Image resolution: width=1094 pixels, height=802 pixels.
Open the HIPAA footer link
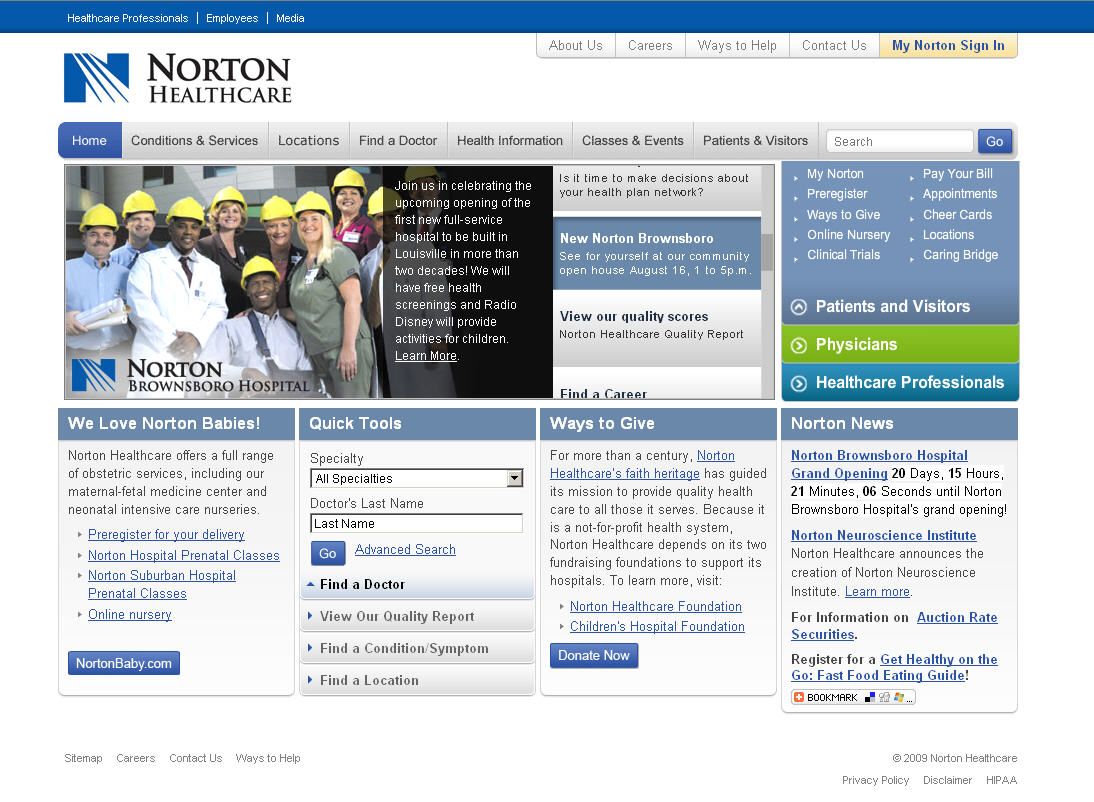click(1001, 780)
